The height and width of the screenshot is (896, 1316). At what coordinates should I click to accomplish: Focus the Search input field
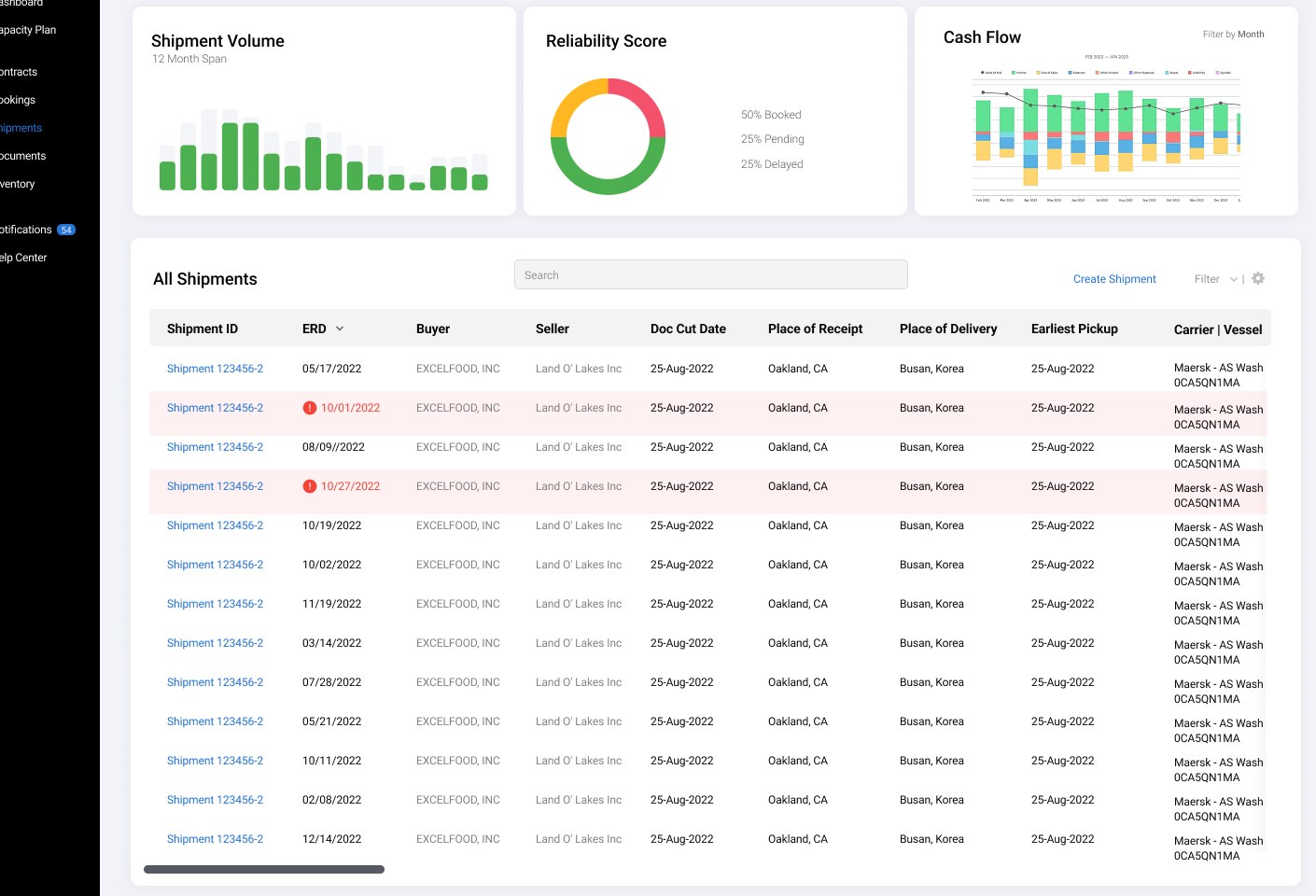point(710,274)
